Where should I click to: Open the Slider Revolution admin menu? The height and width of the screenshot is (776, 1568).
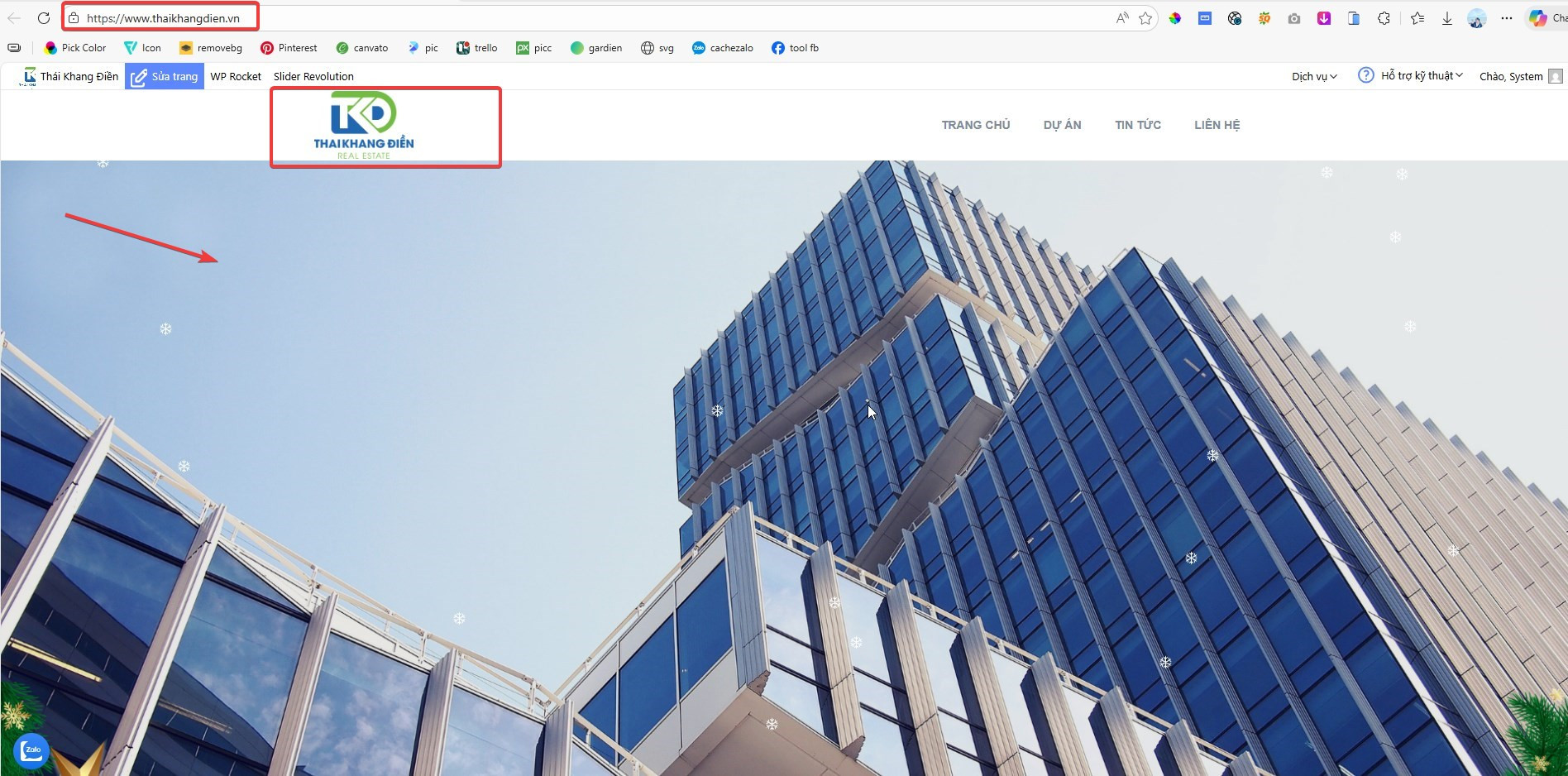point(313,76)
